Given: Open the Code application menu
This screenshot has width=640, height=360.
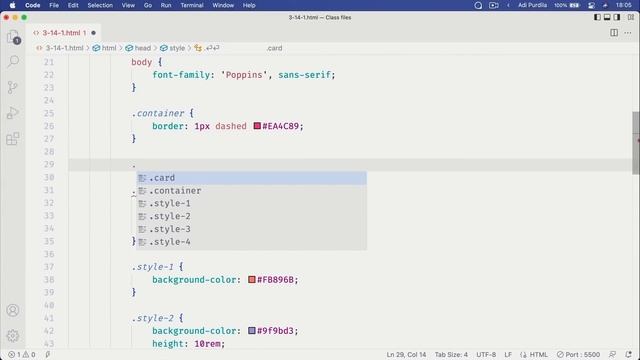Looking at the screenshot, I should (33, 5).
